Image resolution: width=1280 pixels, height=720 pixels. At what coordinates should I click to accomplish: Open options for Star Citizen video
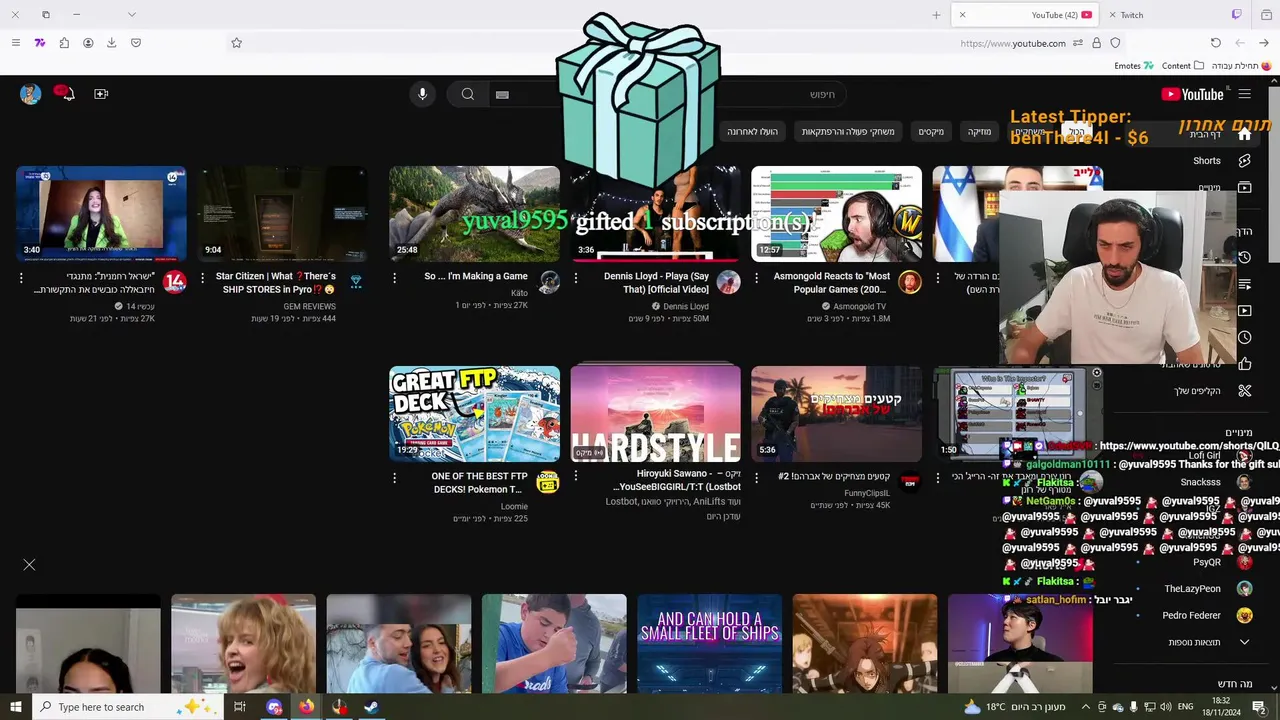click(x=203, y=278)
